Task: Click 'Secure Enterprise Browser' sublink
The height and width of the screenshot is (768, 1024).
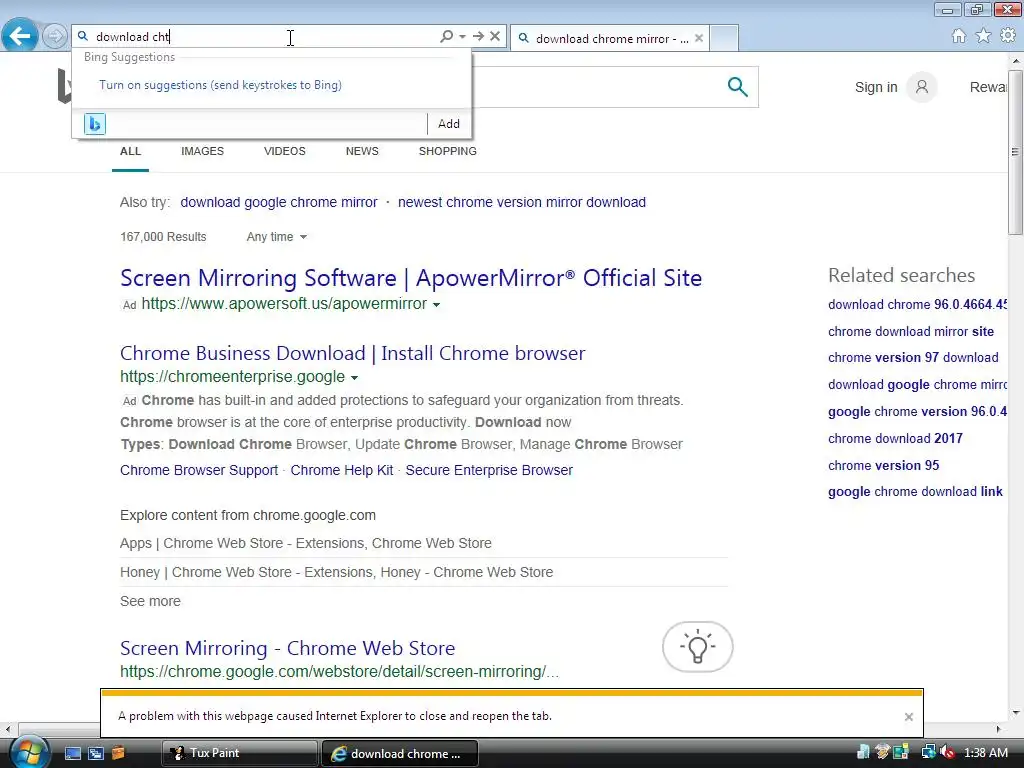Action: pos(489,470)
